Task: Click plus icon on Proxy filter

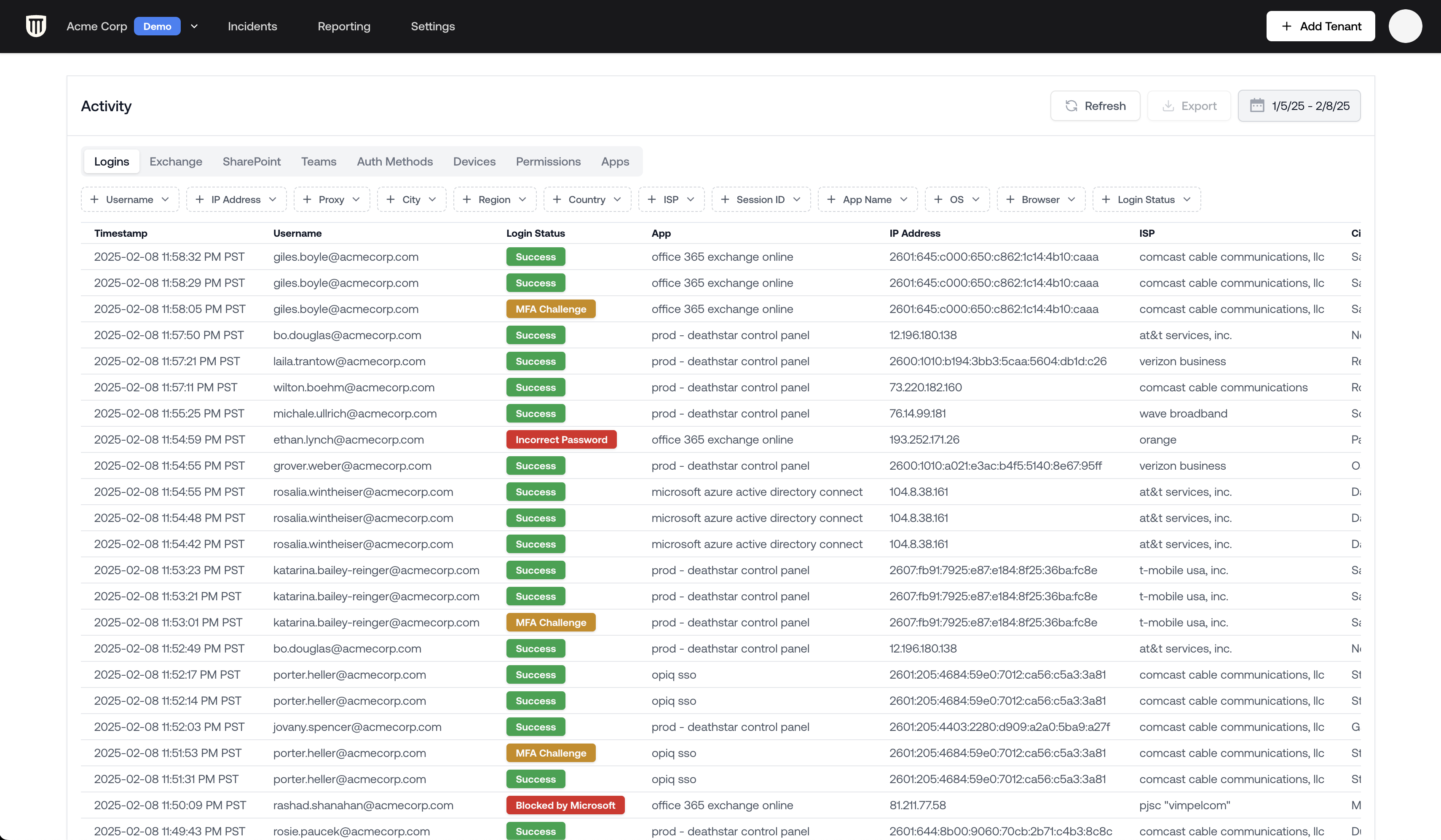Action: (308, 200)
